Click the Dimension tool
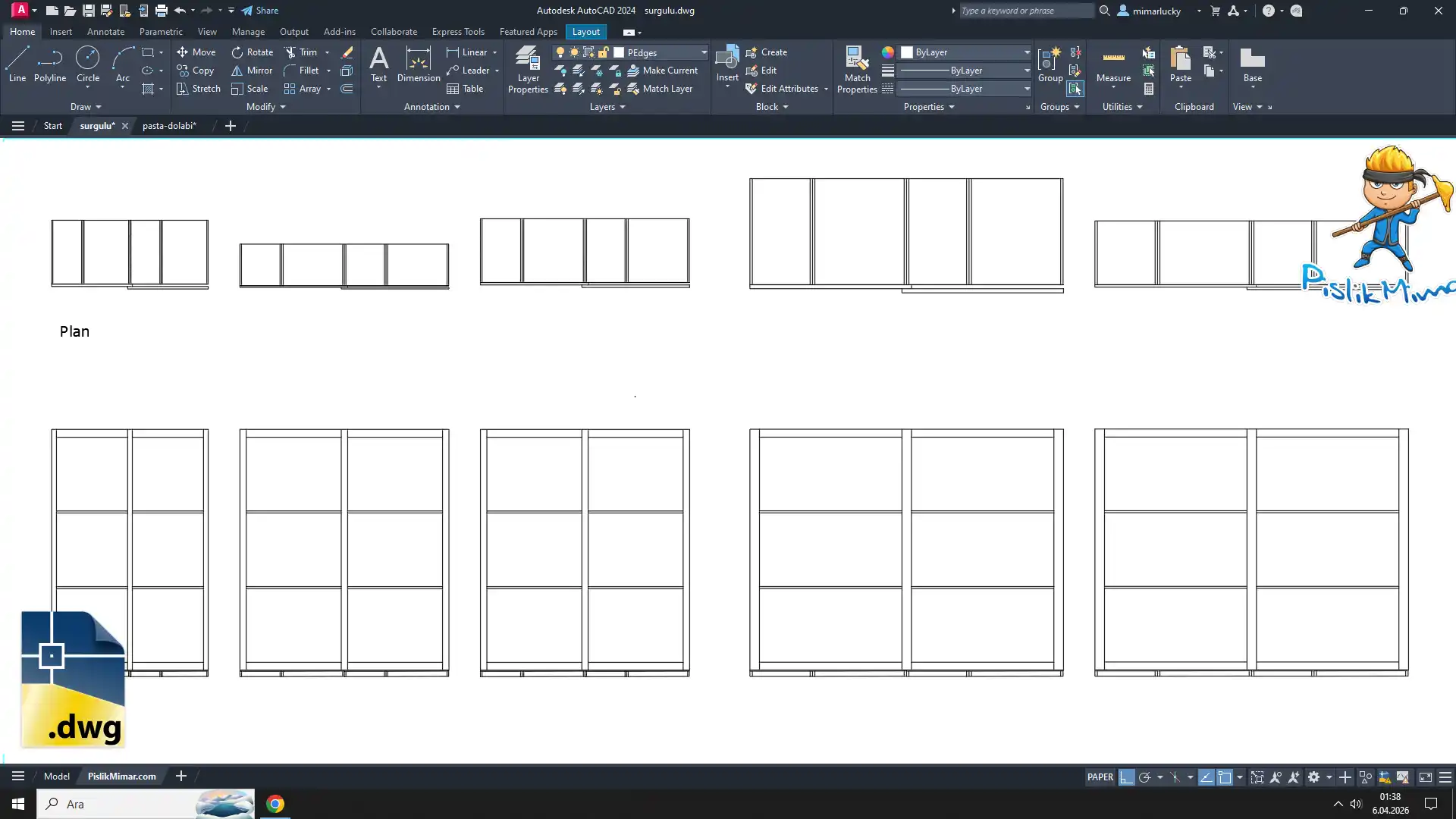Viewport: 1456px width, 819px height. tap(418, 64)
